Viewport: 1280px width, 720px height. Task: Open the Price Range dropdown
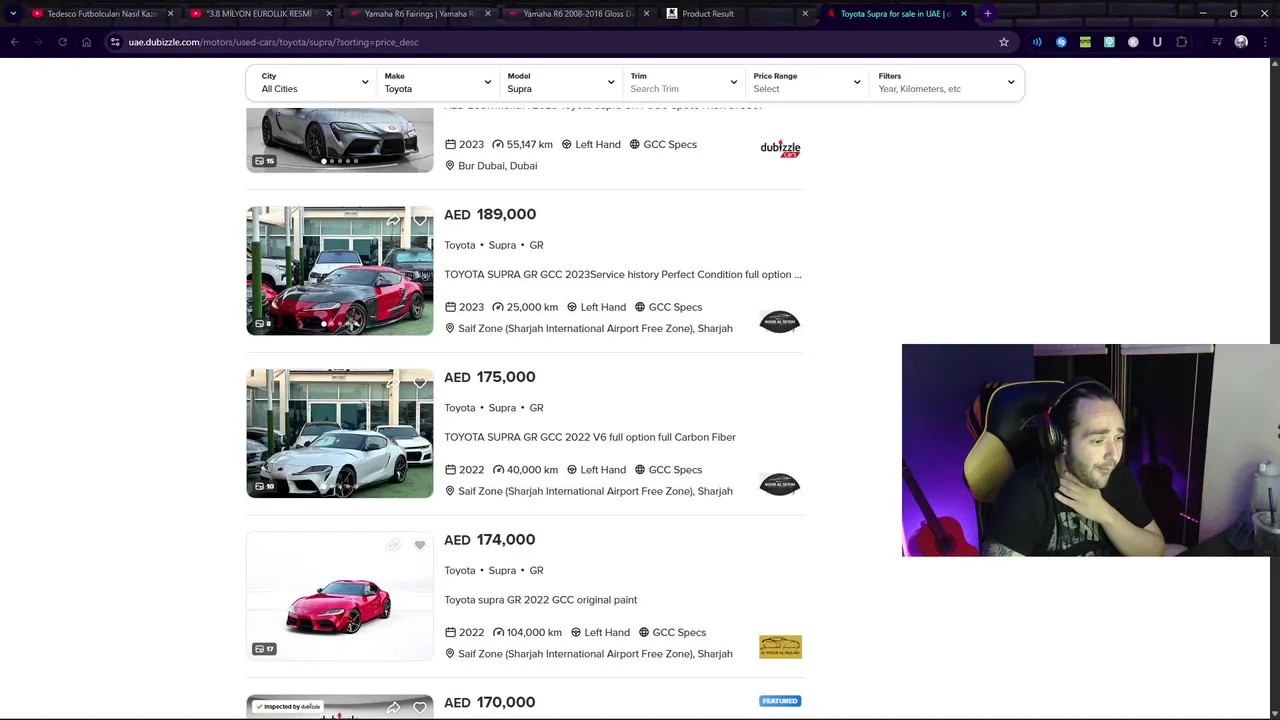[807, 82]
